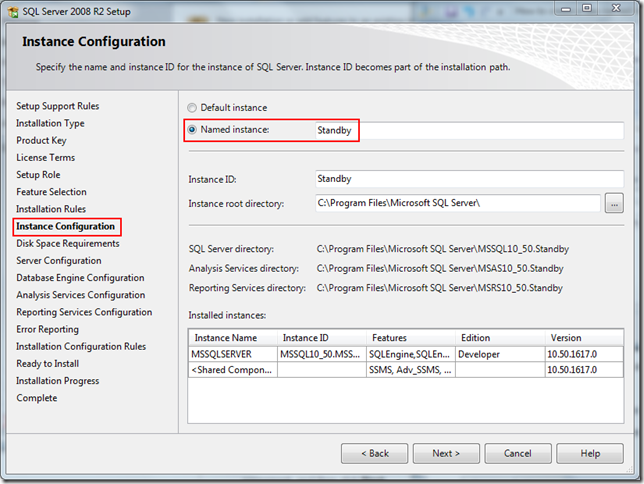Click the SQL Server setup title bar icon
The width and height of the screenshot is (644, 484).
coord(13,12)
